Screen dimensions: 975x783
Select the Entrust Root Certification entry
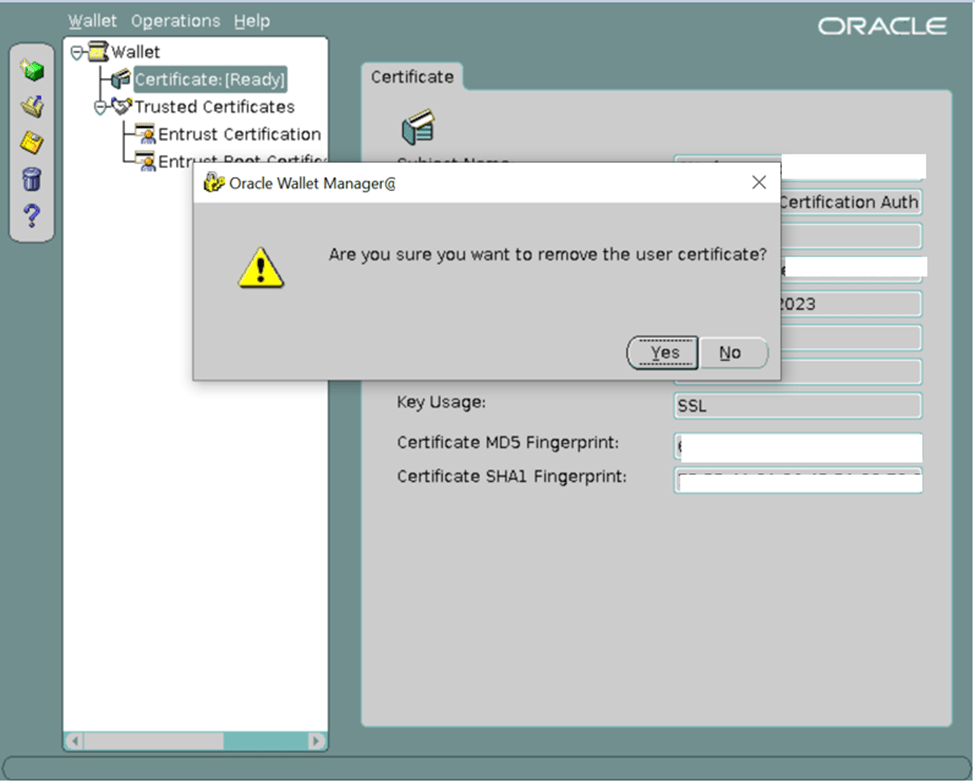coord(240,161)
